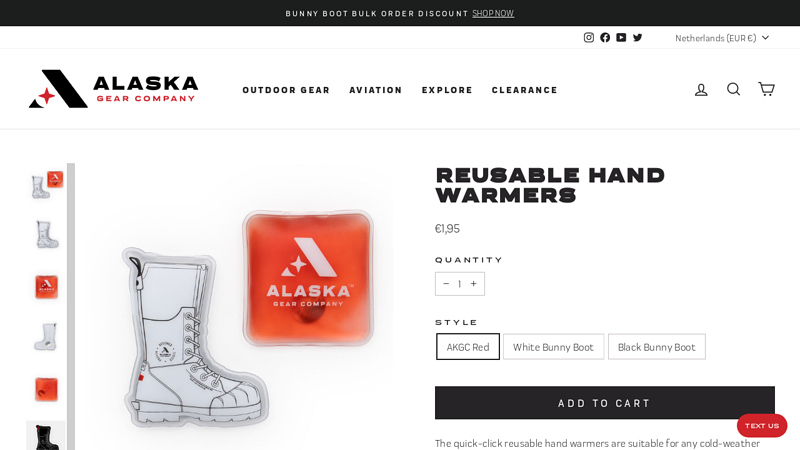View the black boot hand warmer thumbnail
Viewport: 800px width, 450px height.
tap(46, 436)
